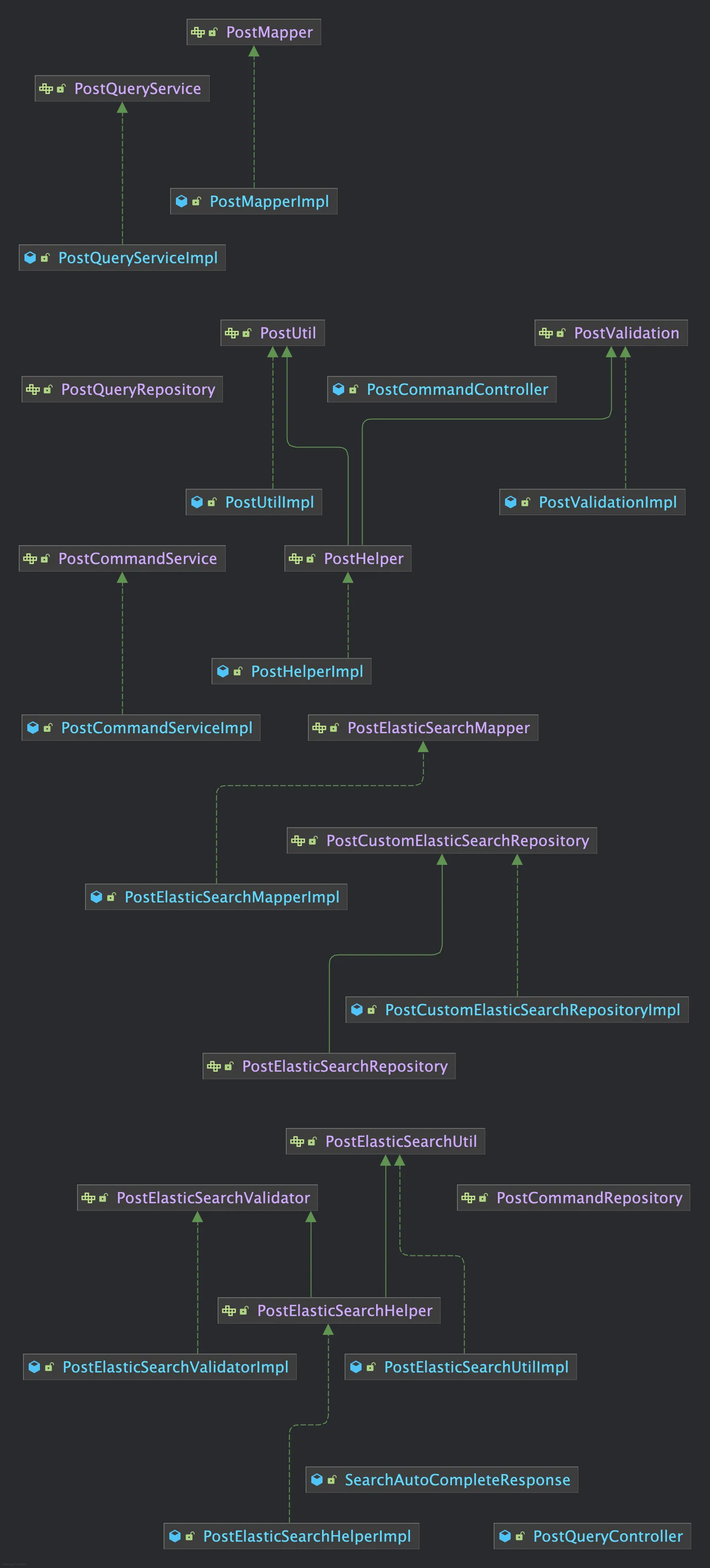Click the interface icon beside PostElasticSearchMapper
This screenshot has height=1568, width=710.
coord(319,728)
